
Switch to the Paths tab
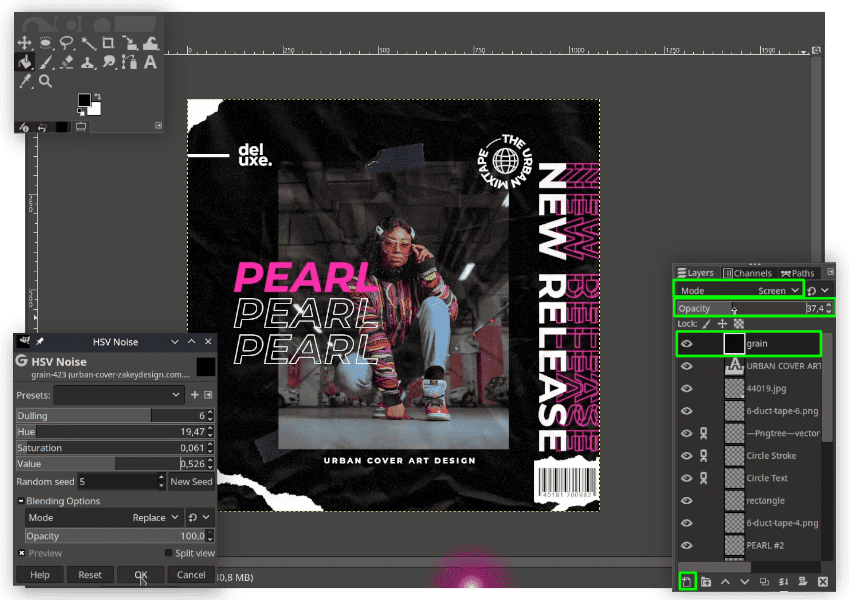(x=797, y=273)
